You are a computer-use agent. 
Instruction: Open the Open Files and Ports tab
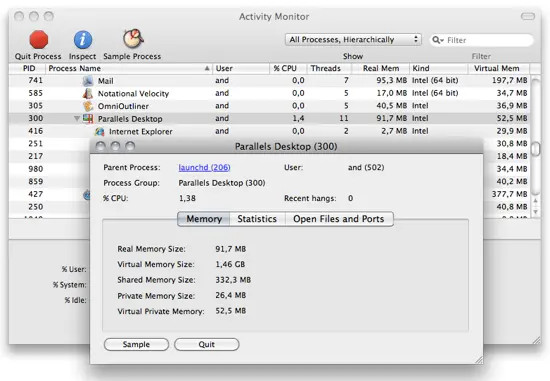339,219
